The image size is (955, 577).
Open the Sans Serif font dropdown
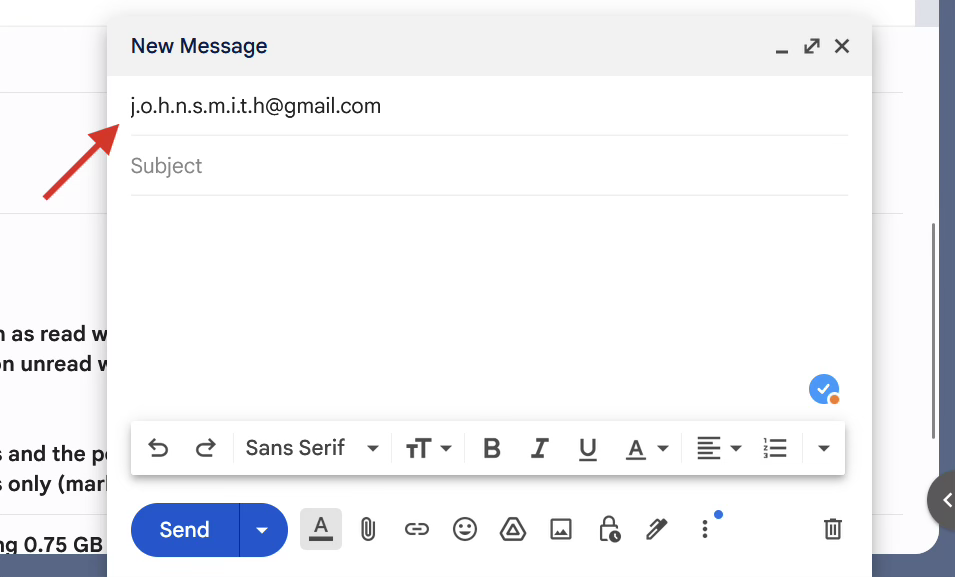(312, 448)
